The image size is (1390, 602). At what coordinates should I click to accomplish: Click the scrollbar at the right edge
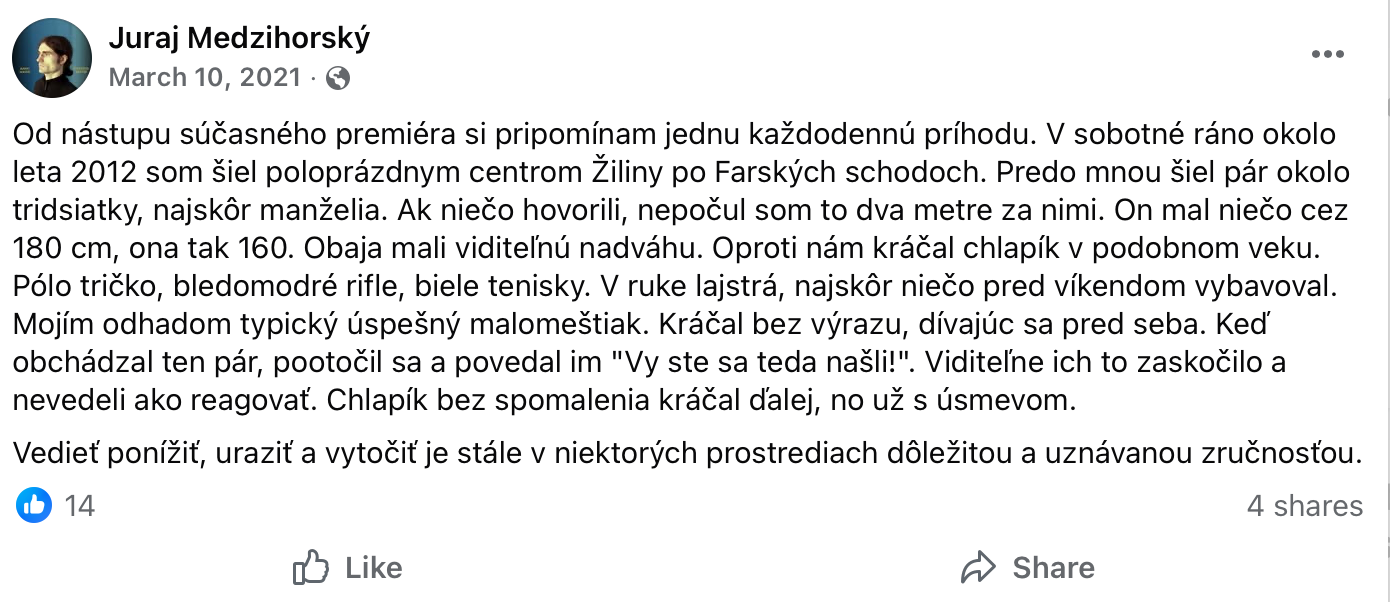pyautogui.click(x=1383, y=300)
